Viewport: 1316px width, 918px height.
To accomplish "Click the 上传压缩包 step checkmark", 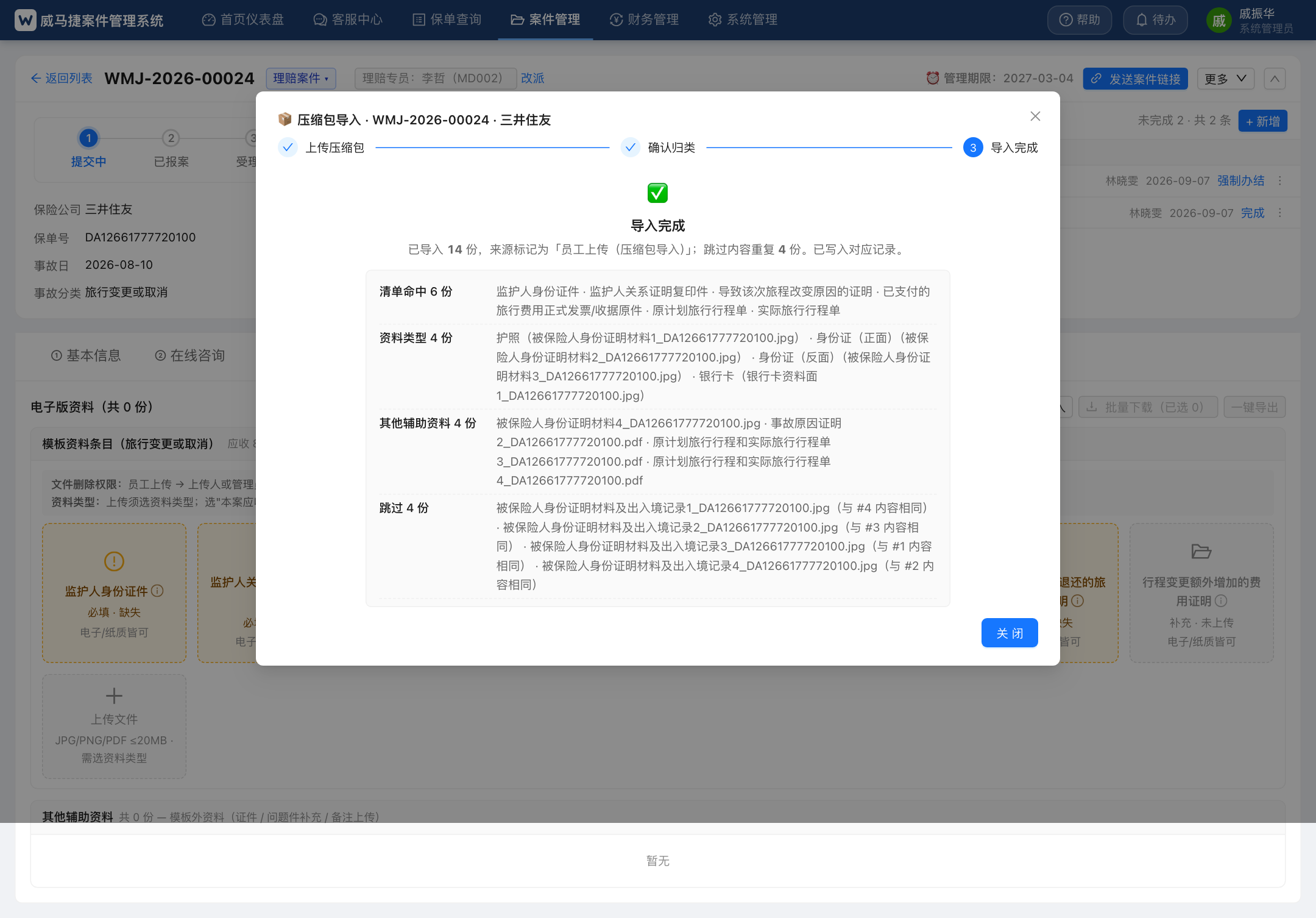I will 288,148.
